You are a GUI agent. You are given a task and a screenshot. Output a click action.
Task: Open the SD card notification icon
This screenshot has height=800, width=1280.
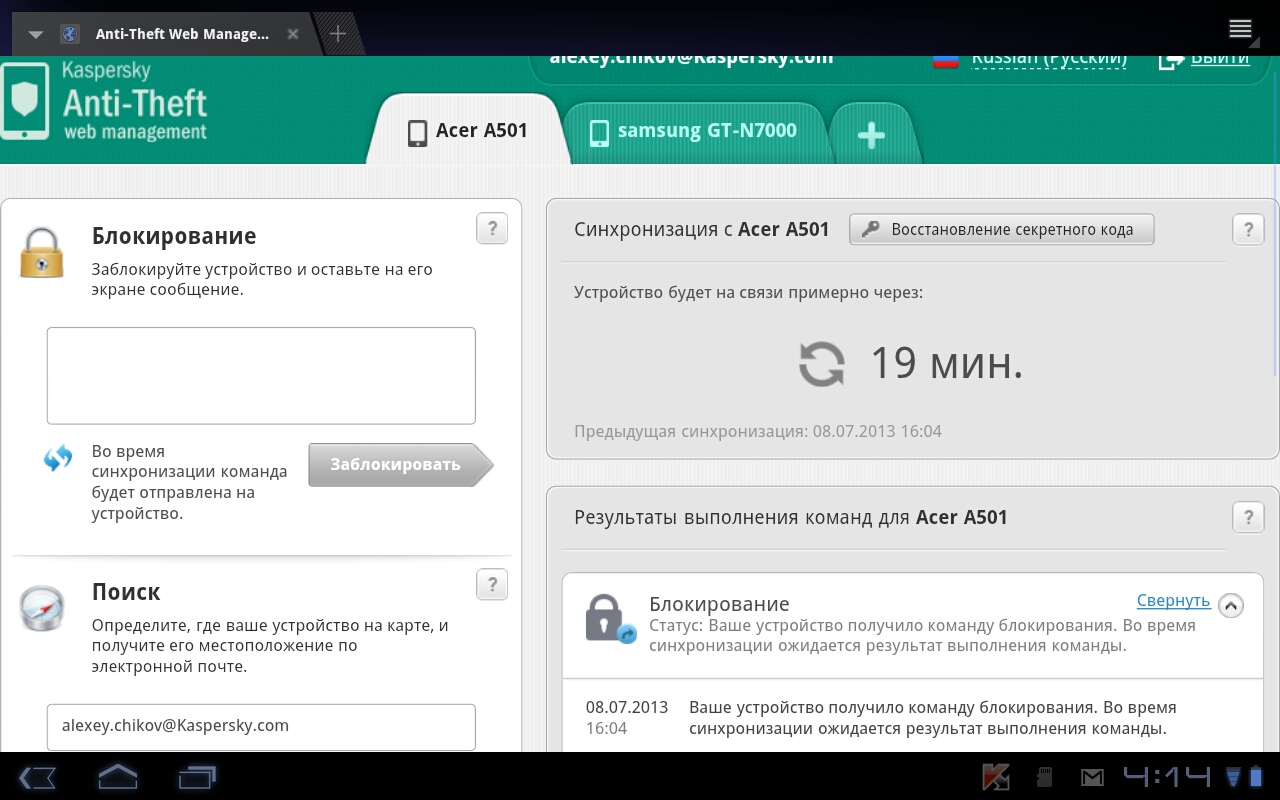[1043, 777]
